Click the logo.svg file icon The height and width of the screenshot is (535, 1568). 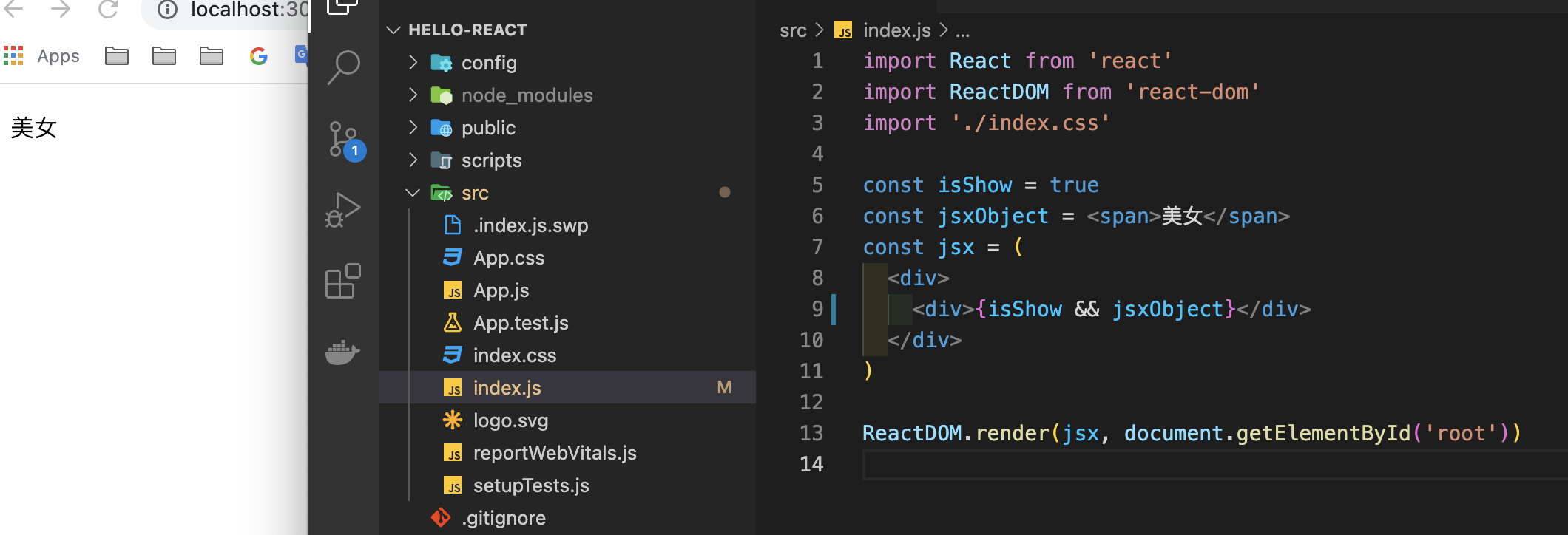(x=452, y=420)
